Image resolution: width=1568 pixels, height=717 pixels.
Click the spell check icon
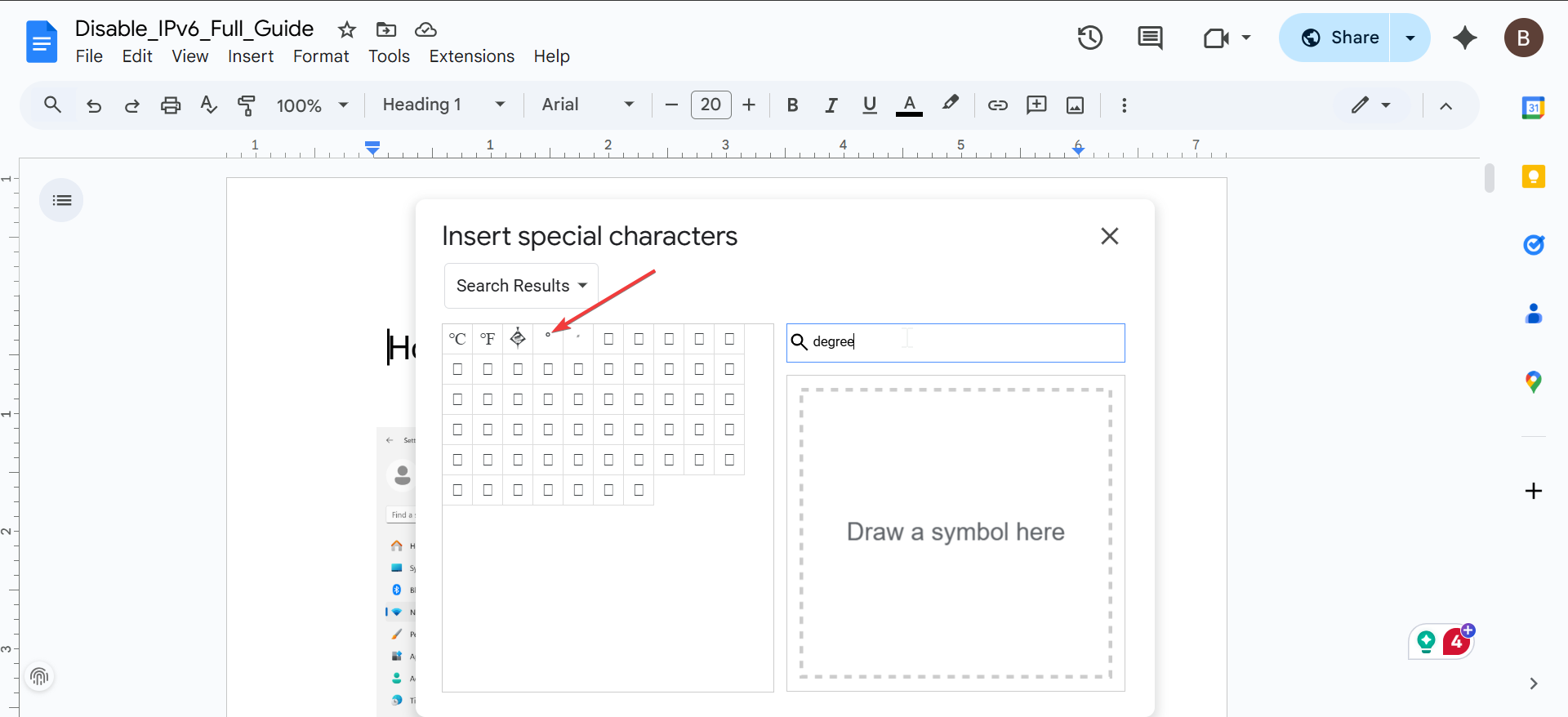pos(208,105)
